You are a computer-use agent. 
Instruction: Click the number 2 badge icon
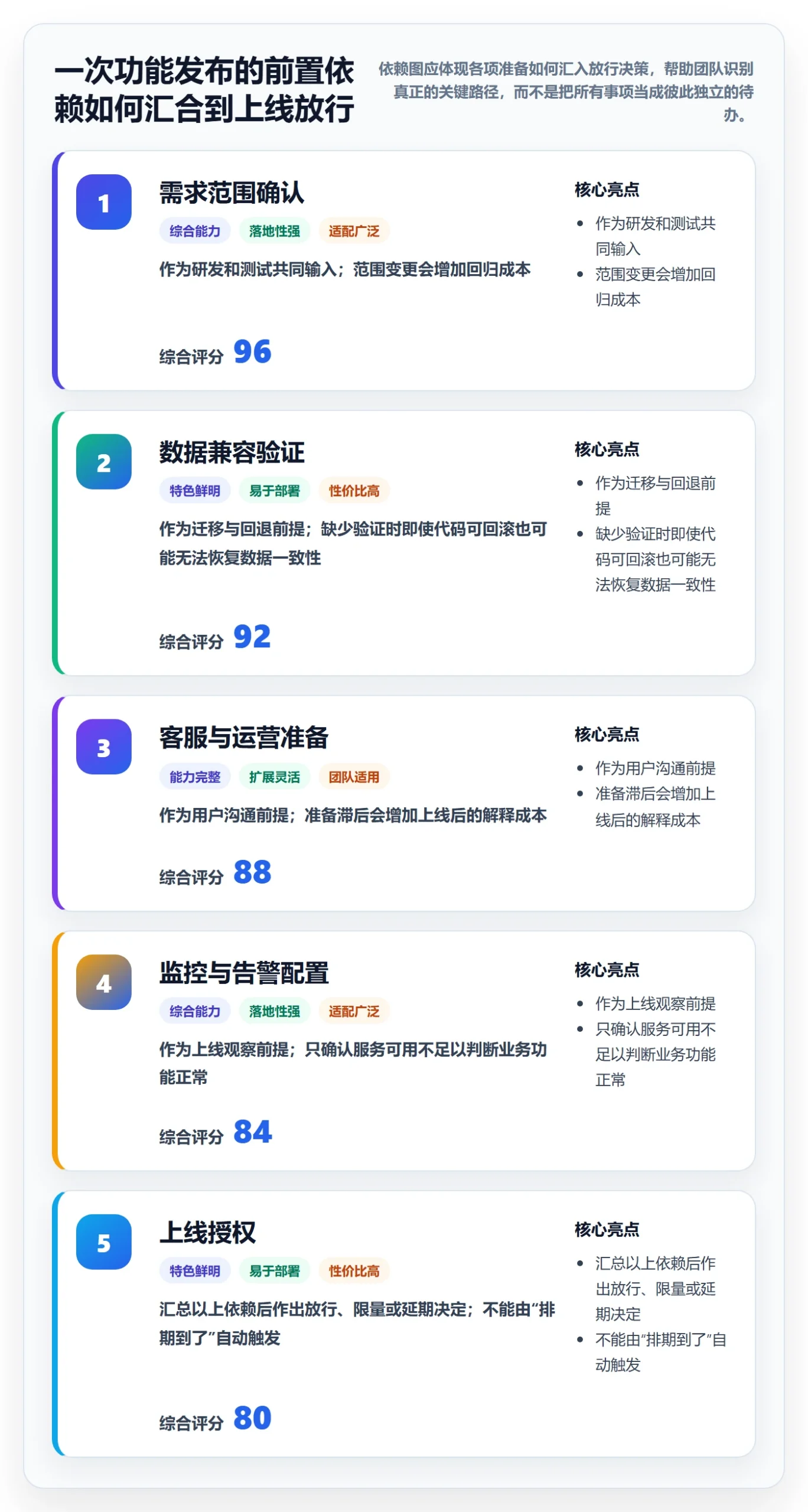[x=104, y=462]
